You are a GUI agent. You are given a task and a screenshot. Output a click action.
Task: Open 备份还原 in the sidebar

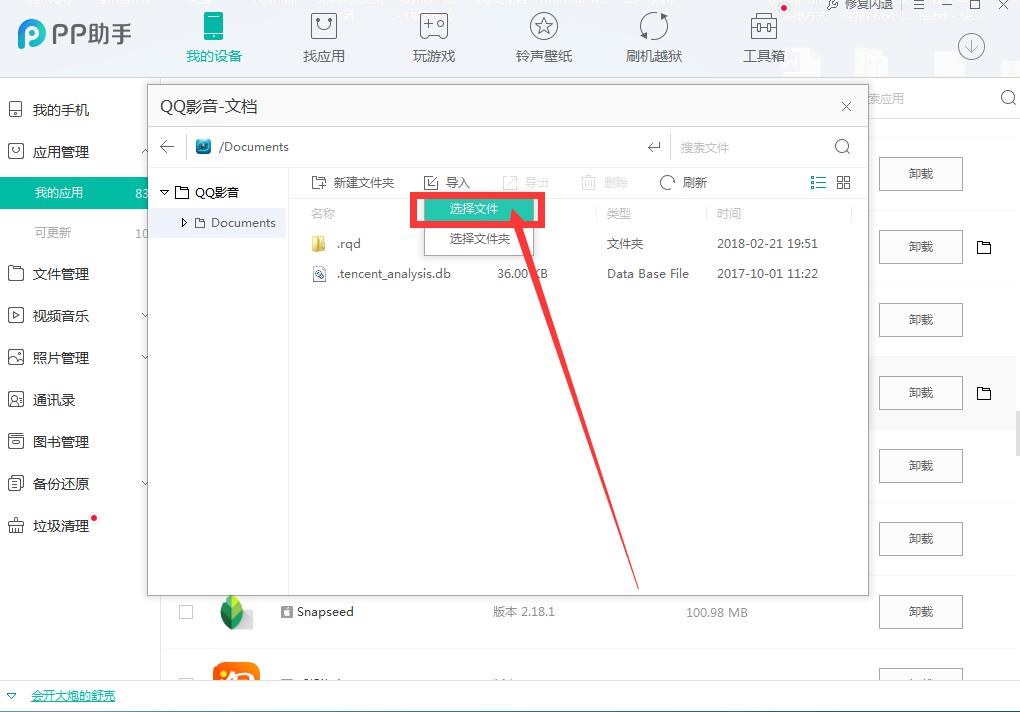point(60,484)
